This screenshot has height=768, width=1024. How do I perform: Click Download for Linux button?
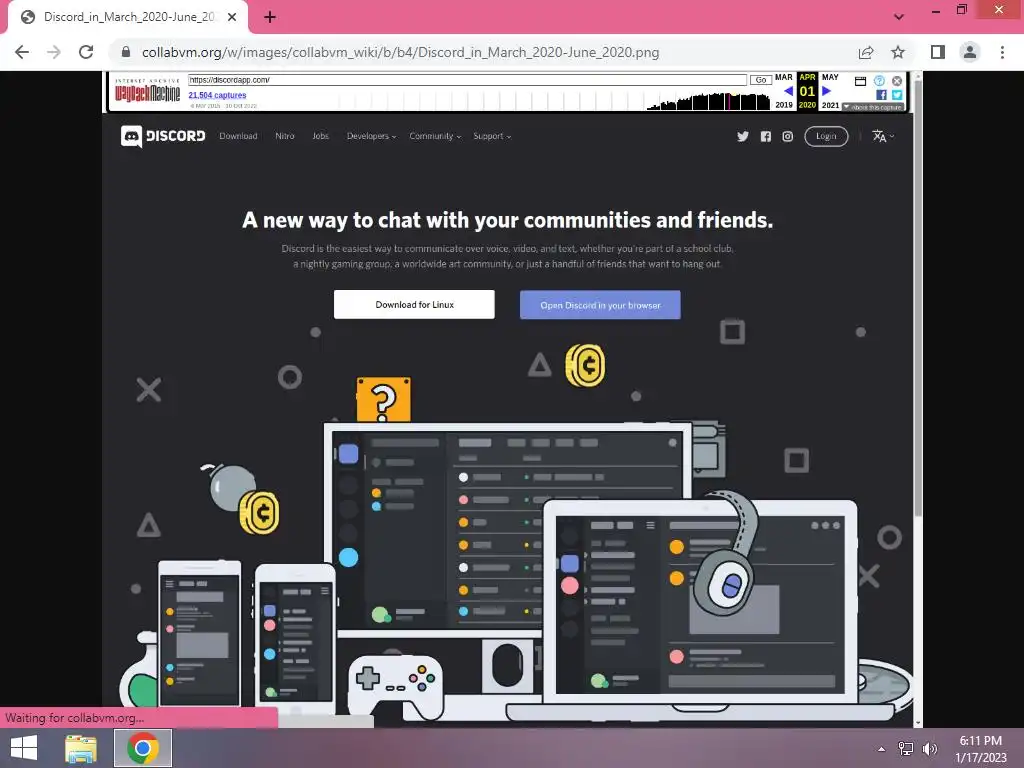tap(414, 304)
